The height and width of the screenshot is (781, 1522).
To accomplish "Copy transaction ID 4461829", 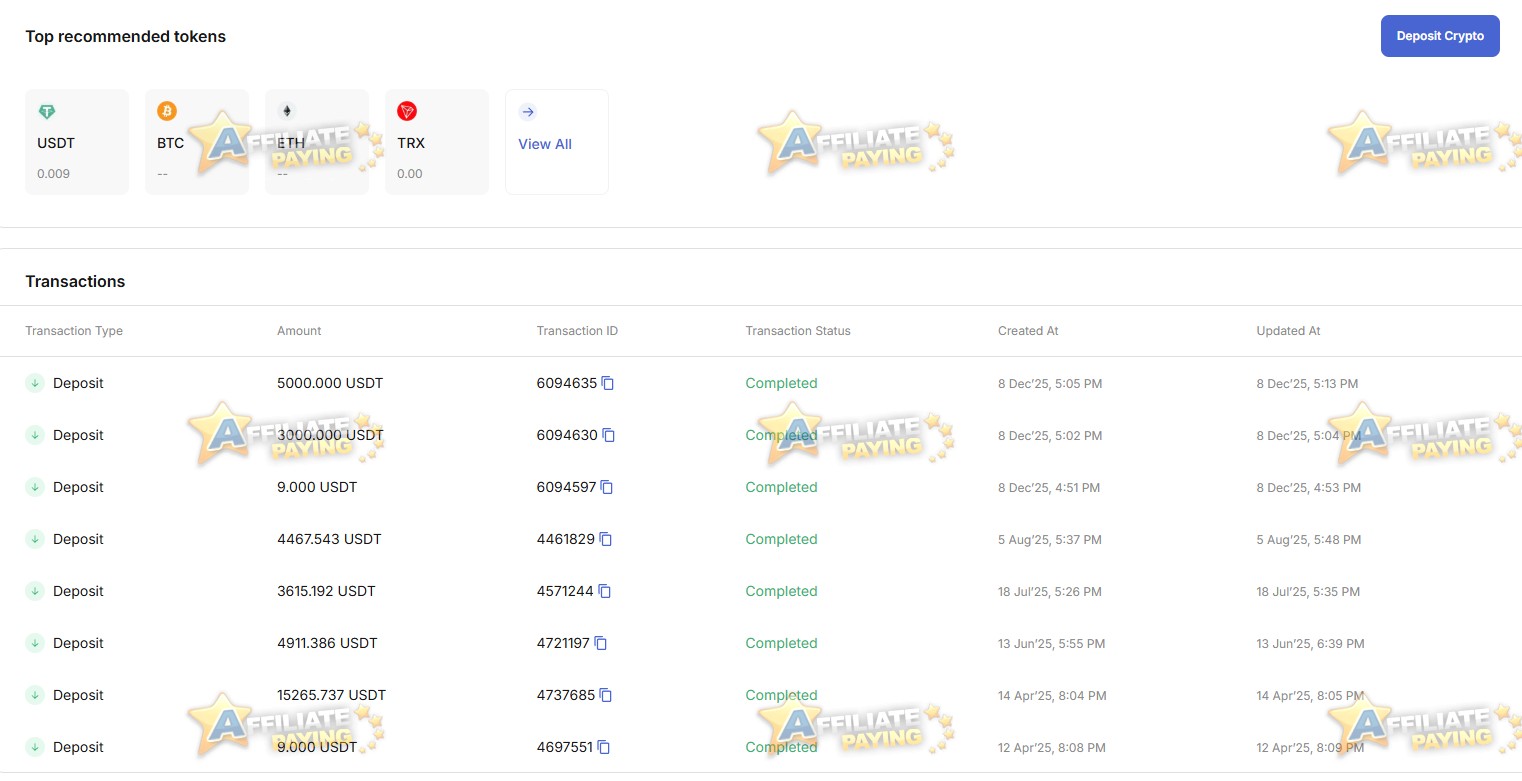I will 605,539.
